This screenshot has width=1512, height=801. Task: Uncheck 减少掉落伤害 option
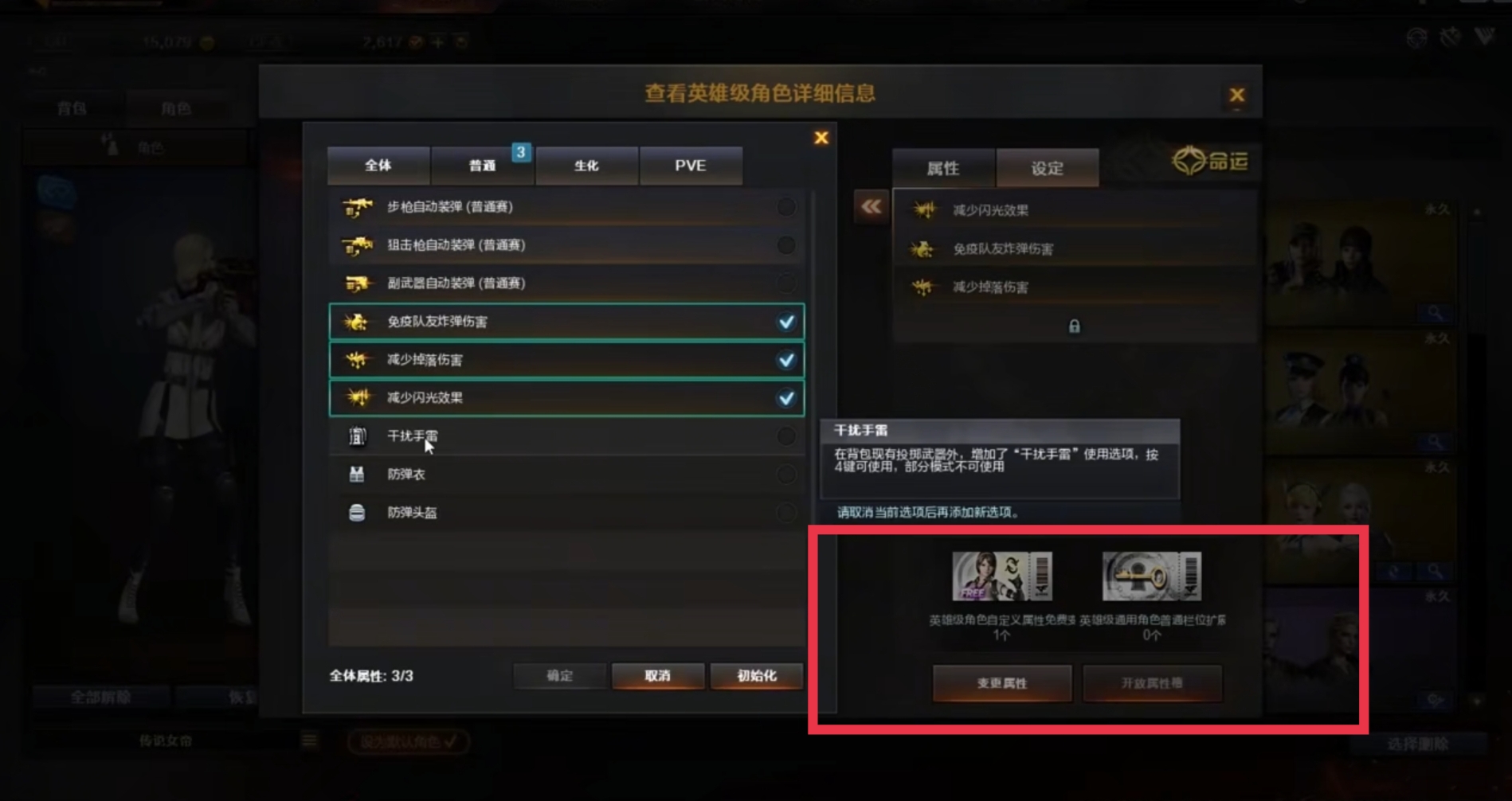786,360
